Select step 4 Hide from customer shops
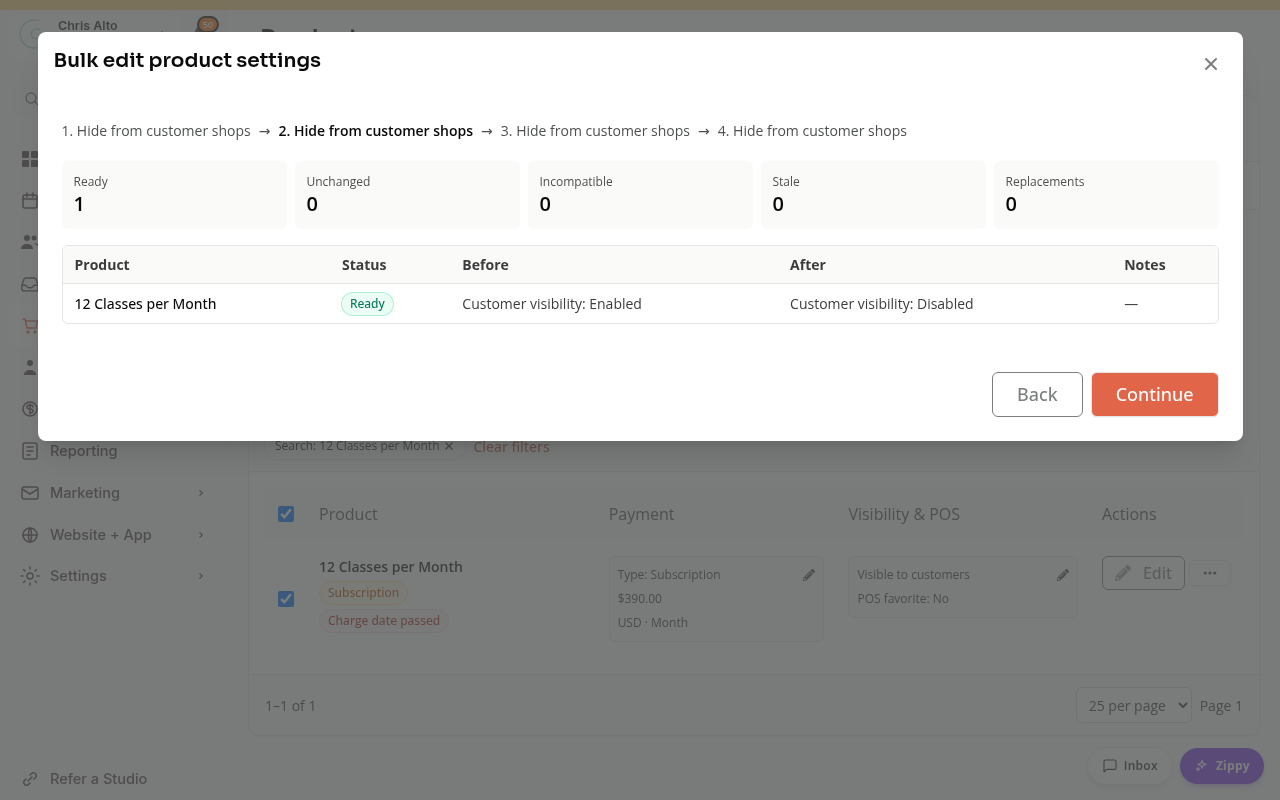The height and width of the screenshot is (800, 1280). tap(812, 131)
